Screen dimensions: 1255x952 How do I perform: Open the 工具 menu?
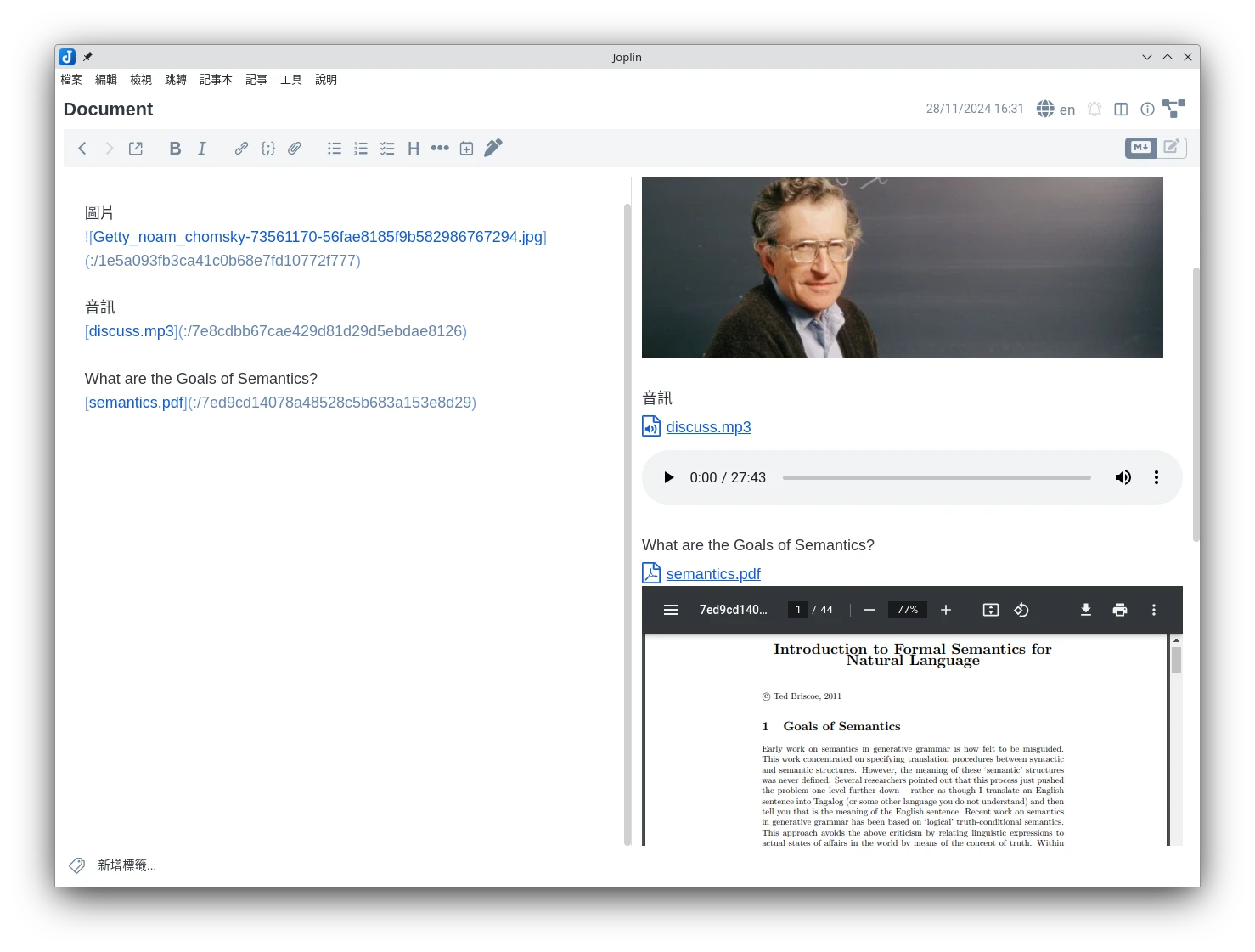[x=291, y=80]
